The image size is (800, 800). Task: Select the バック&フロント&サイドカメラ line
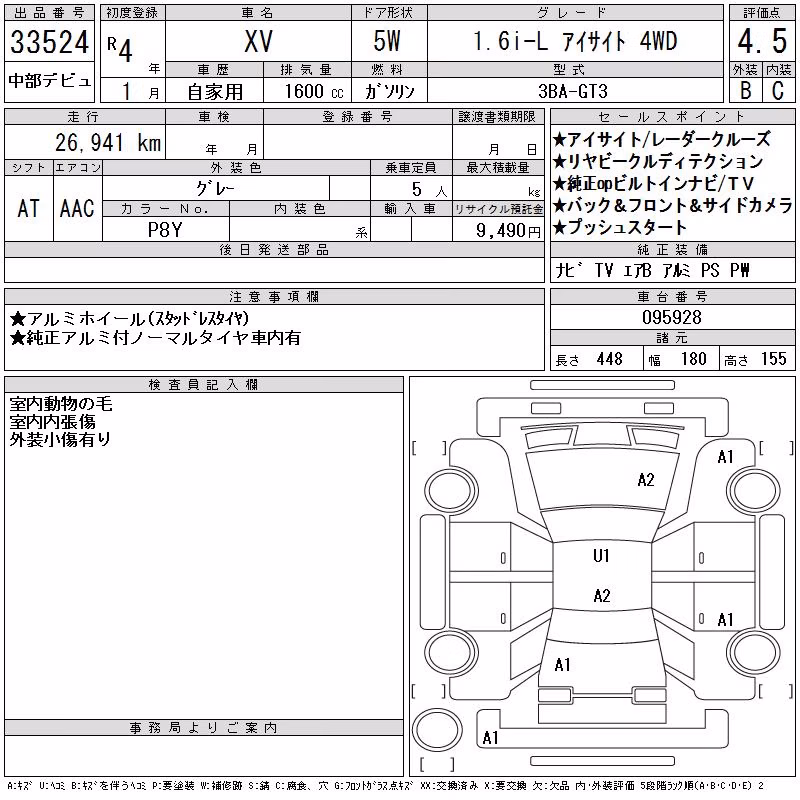[672, 205]
